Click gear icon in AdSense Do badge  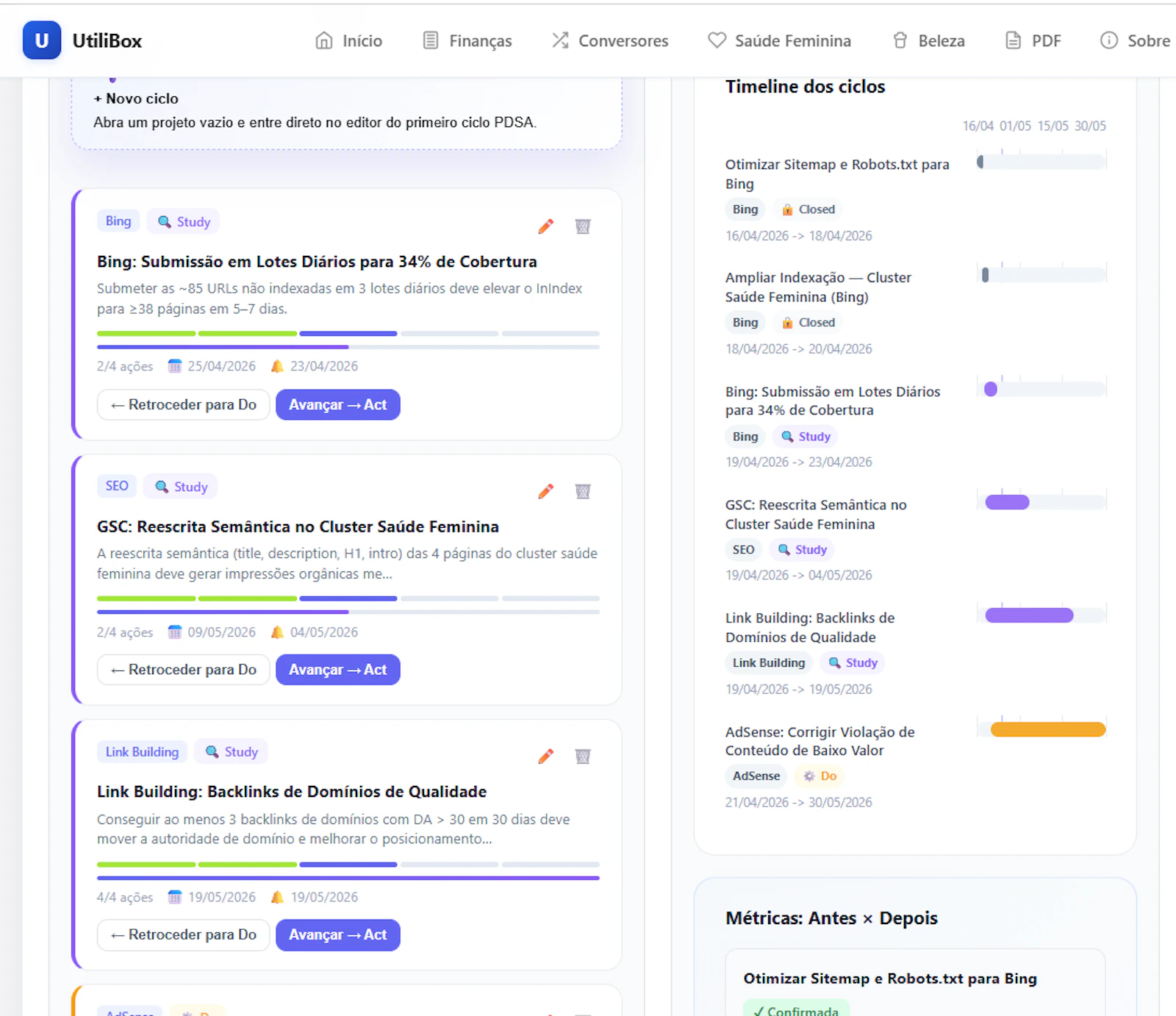(809, 776)
